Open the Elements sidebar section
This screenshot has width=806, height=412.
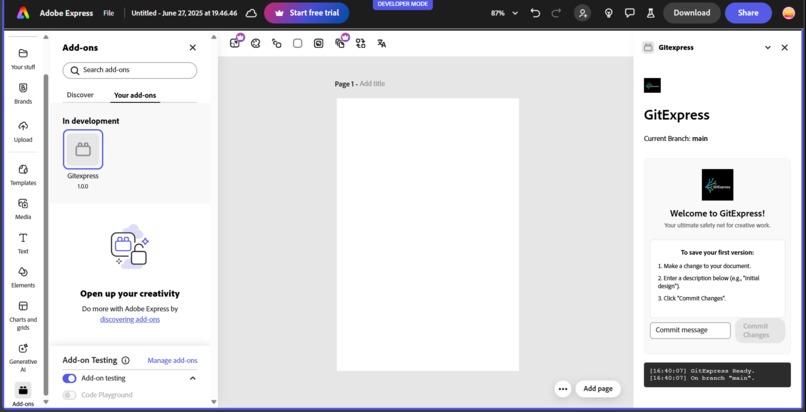coord(23,277)
